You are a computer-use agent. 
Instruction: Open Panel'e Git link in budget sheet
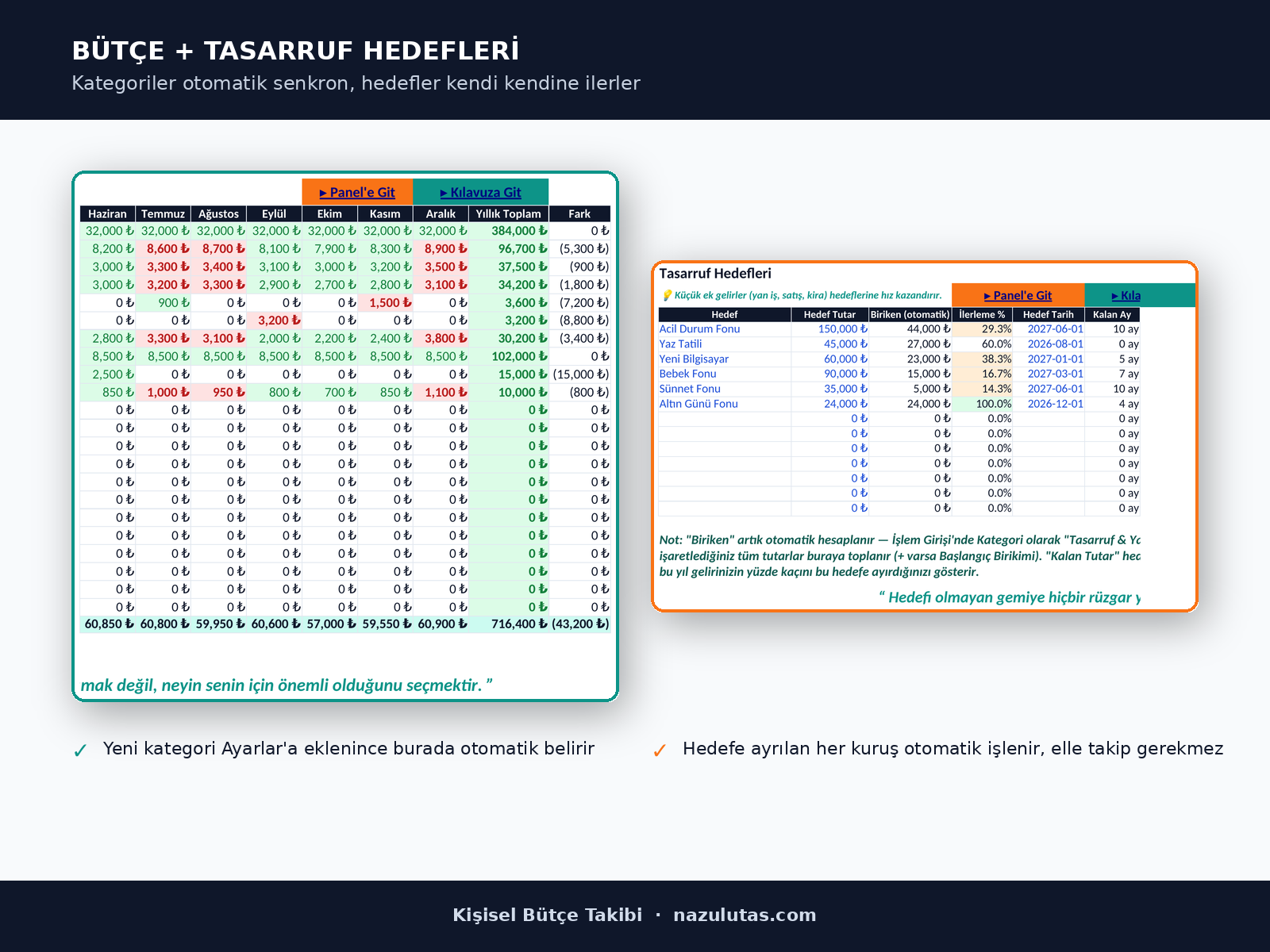357,192
